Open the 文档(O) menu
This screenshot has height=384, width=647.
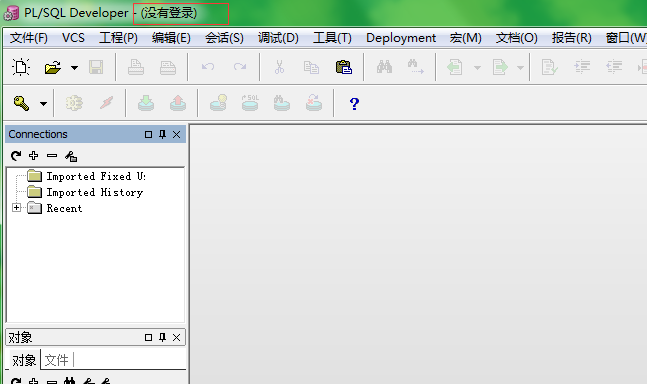coord(517,38)
